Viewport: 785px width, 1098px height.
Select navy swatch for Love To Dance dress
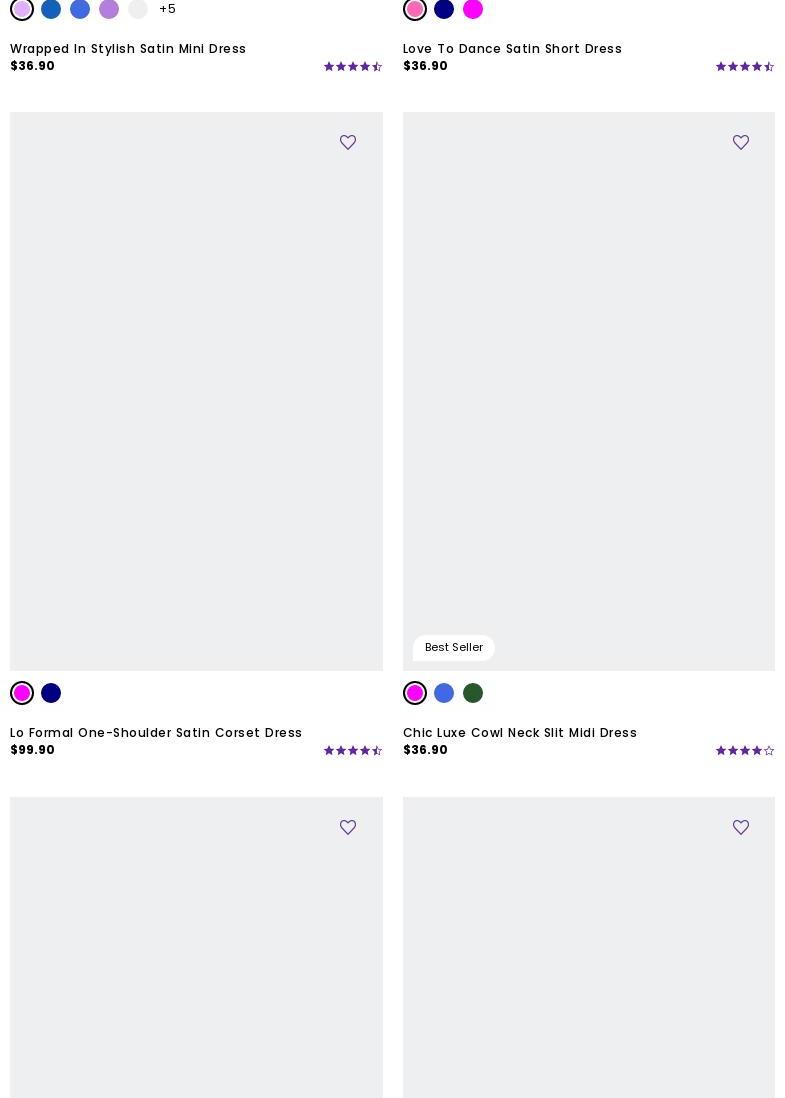tap(444, 9)
